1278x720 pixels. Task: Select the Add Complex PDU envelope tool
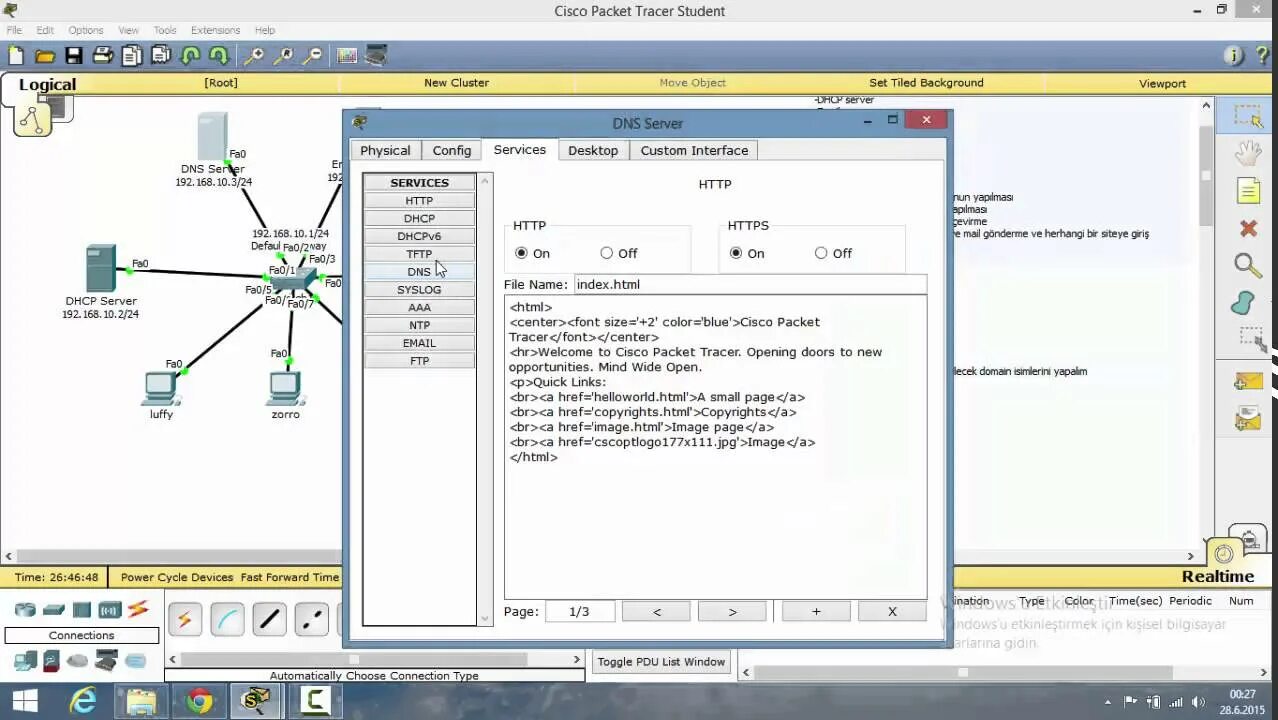coord(1248,418)
